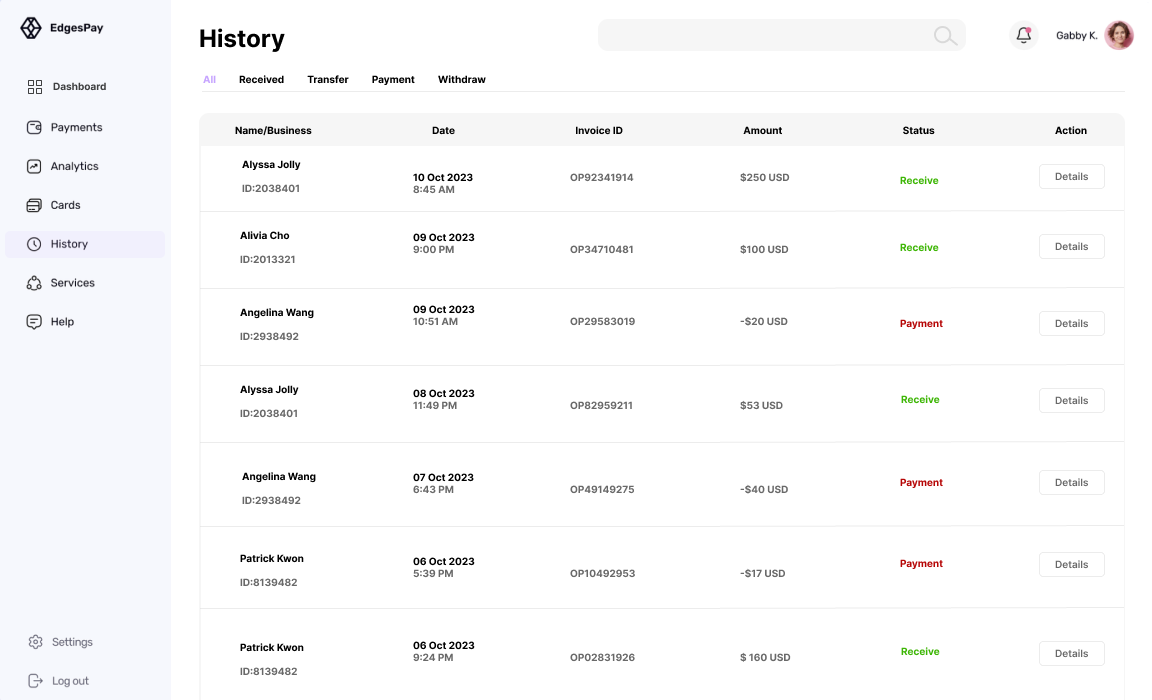Click the Log out icon
Image resolution: width=1152 pixels, height=700 pixels.
click(36, 681)
